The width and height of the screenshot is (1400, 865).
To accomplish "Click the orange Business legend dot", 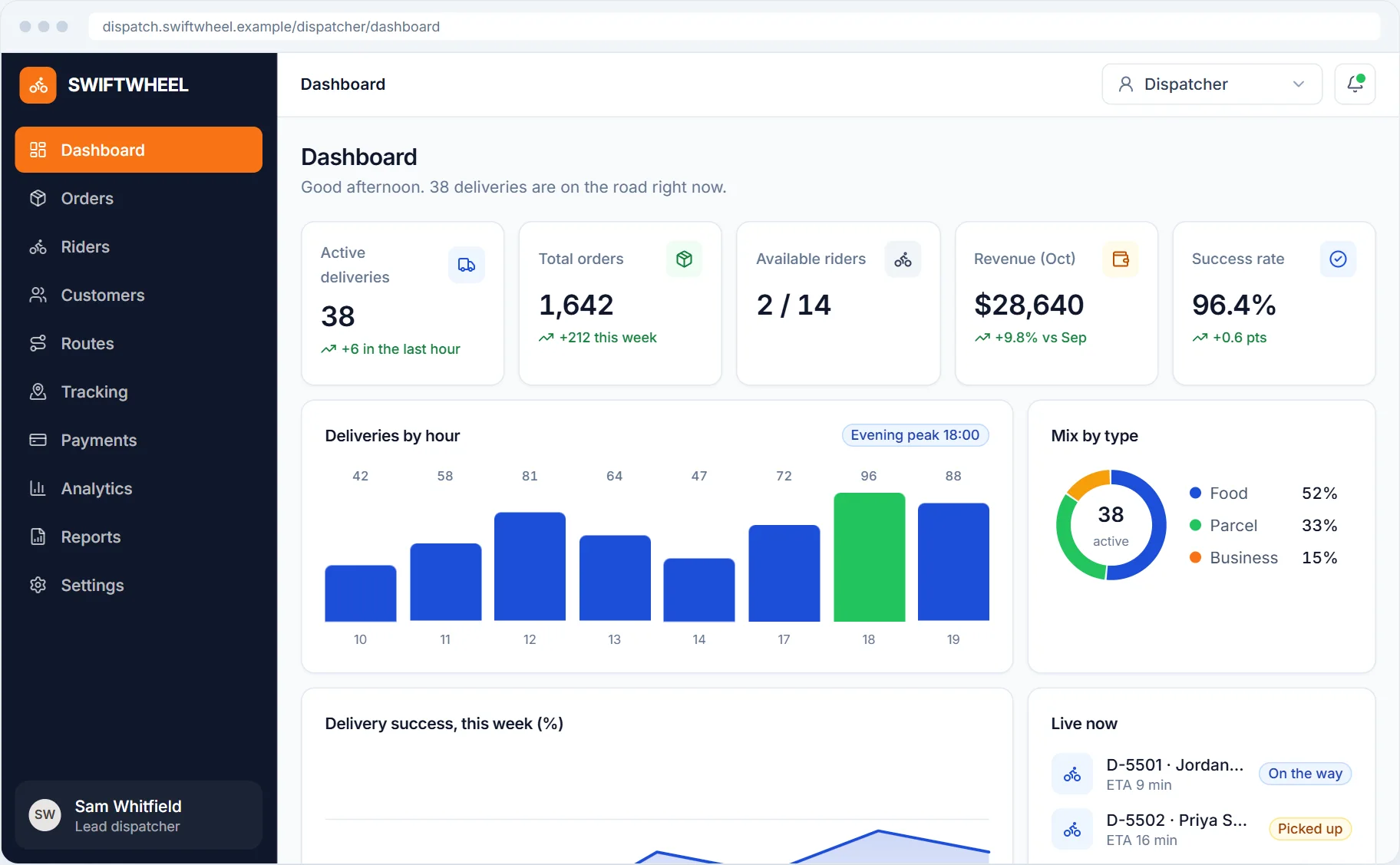I will [x=1195, y=557].
